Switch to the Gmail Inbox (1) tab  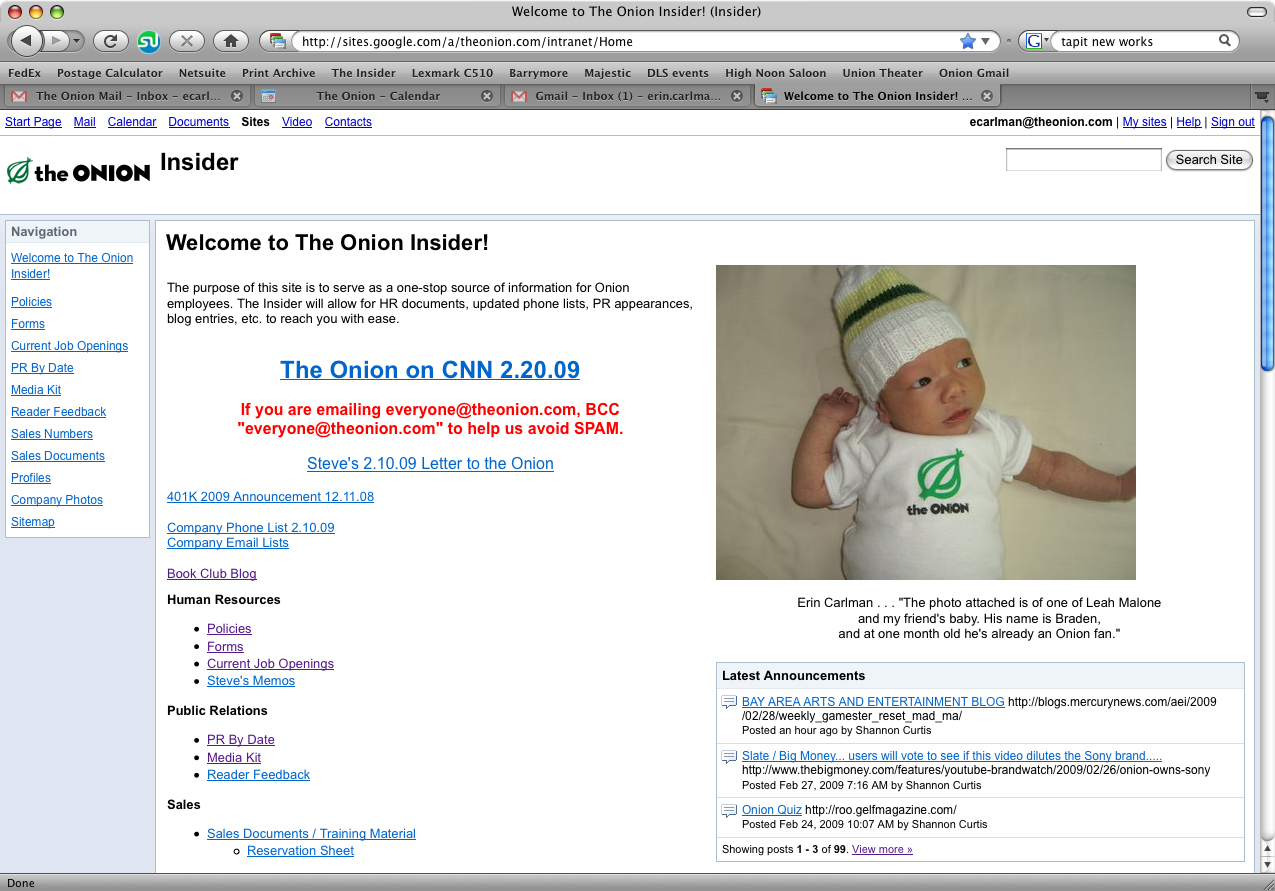628,96
